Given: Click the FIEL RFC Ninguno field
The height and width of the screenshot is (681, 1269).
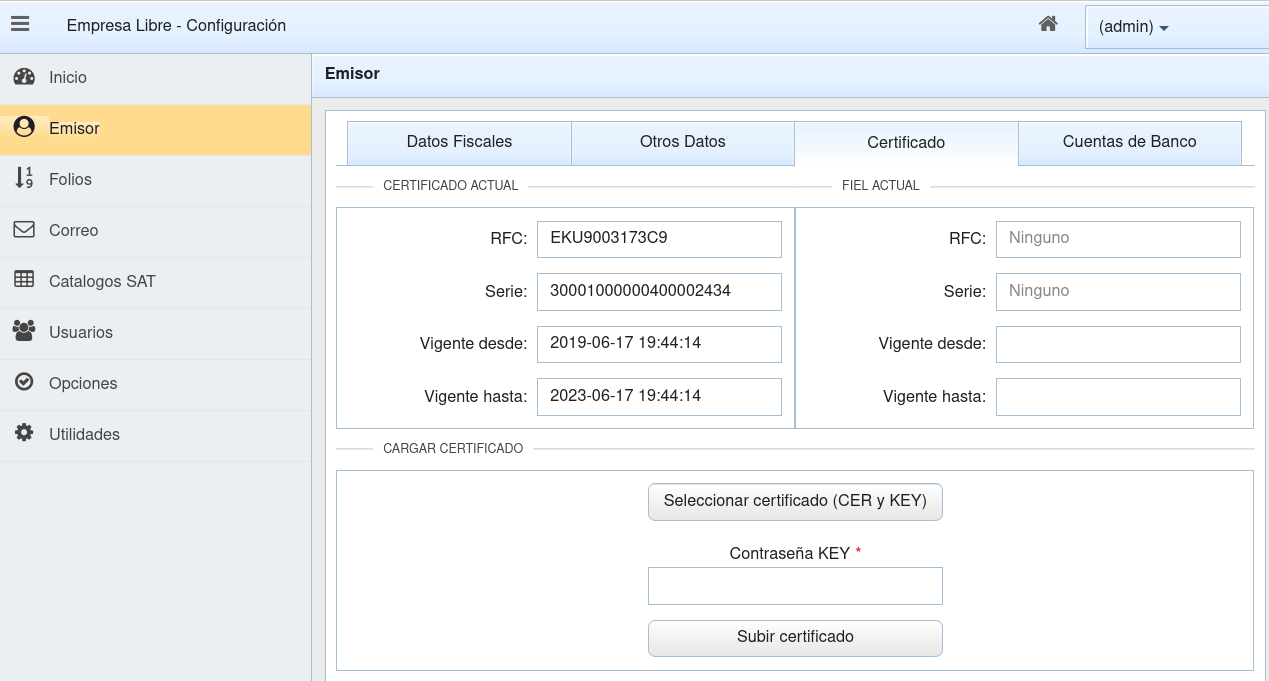Looking at the screenshot, I should click(1118, 239).
